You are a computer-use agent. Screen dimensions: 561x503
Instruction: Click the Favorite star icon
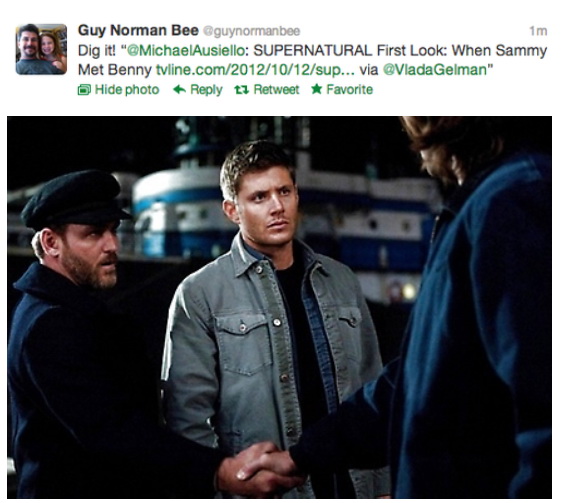pyautogui.click(x=317, y=89)
